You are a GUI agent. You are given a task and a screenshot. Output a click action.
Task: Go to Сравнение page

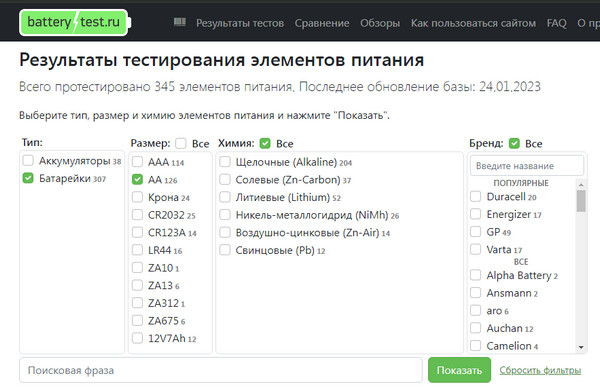[x=322, y=23]
